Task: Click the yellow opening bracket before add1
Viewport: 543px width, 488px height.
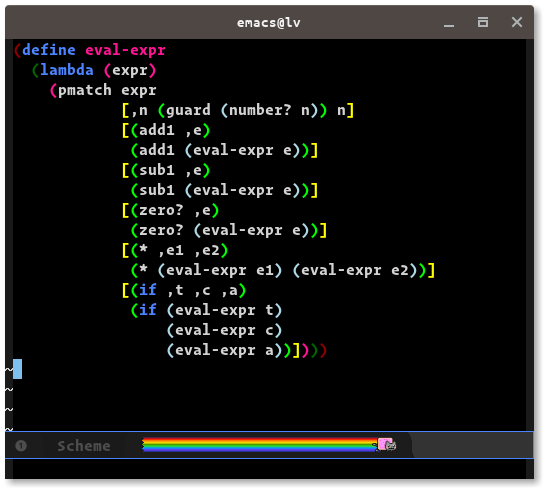Action: [x=126, y=131]
